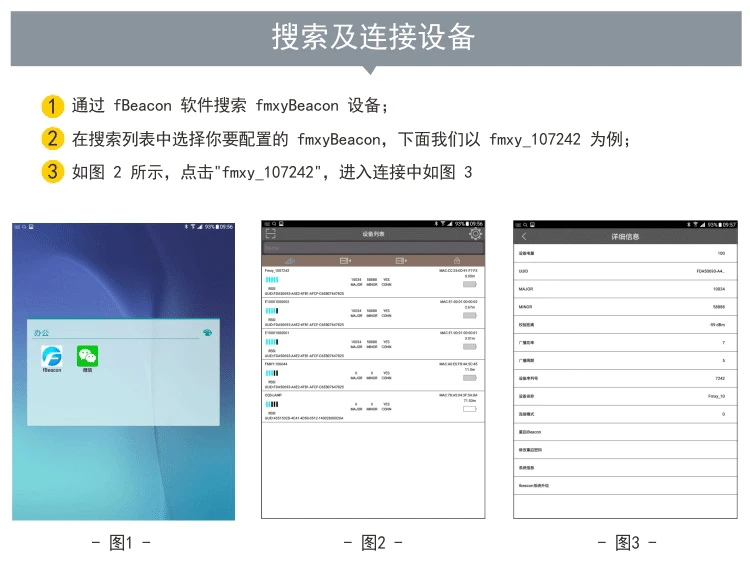The height and width of the screenshot is (564, 750).
Task: Select the lock tab in brown bar
Action: tap(457, 261)
